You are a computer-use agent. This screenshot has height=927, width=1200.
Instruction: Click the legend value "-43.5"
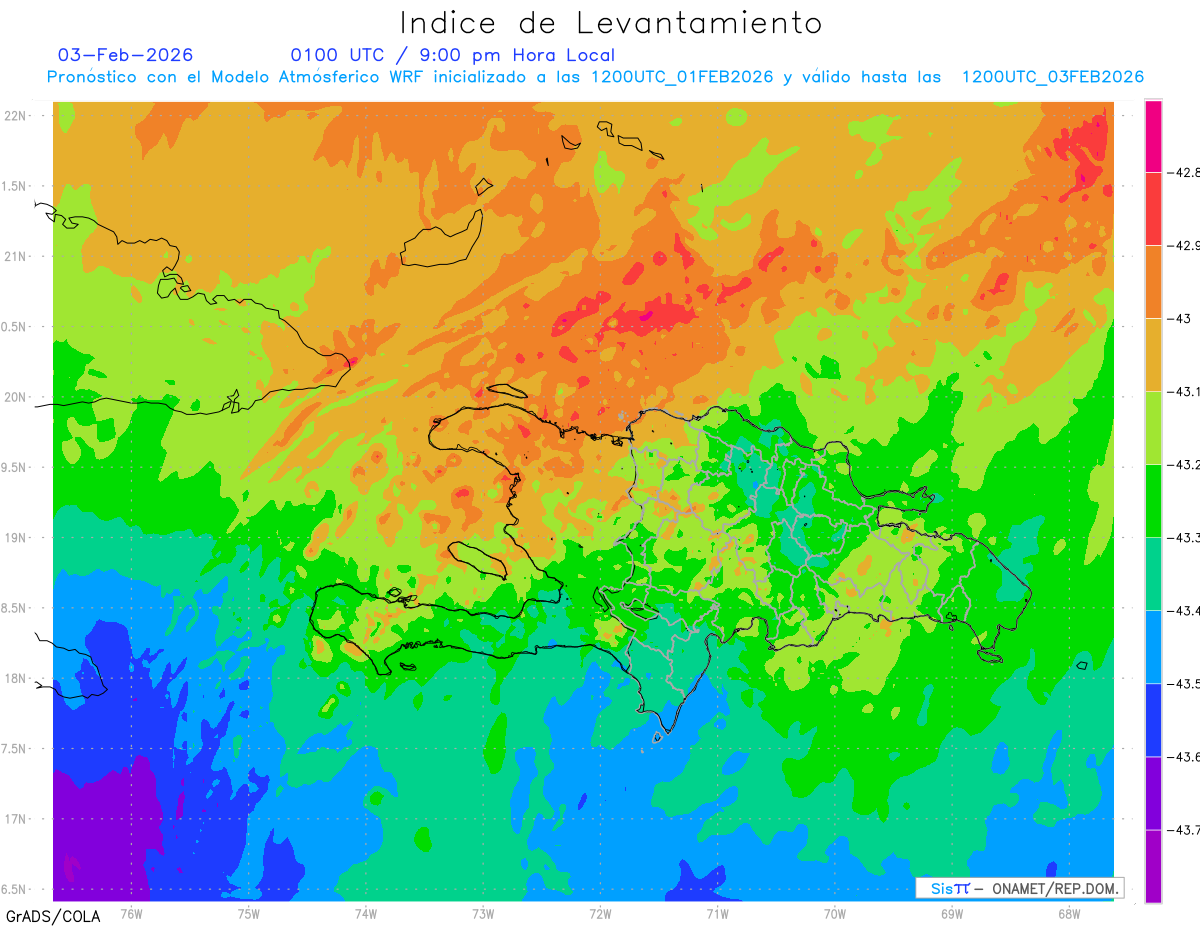tap(1183, 684)
